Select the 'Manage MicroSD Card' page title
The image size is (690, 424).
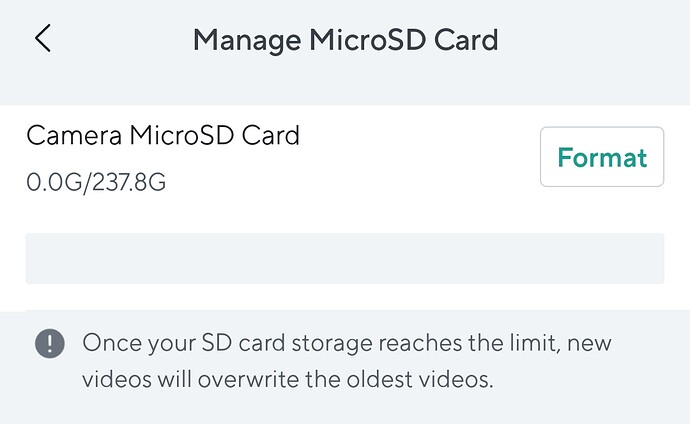coord(345,40)
